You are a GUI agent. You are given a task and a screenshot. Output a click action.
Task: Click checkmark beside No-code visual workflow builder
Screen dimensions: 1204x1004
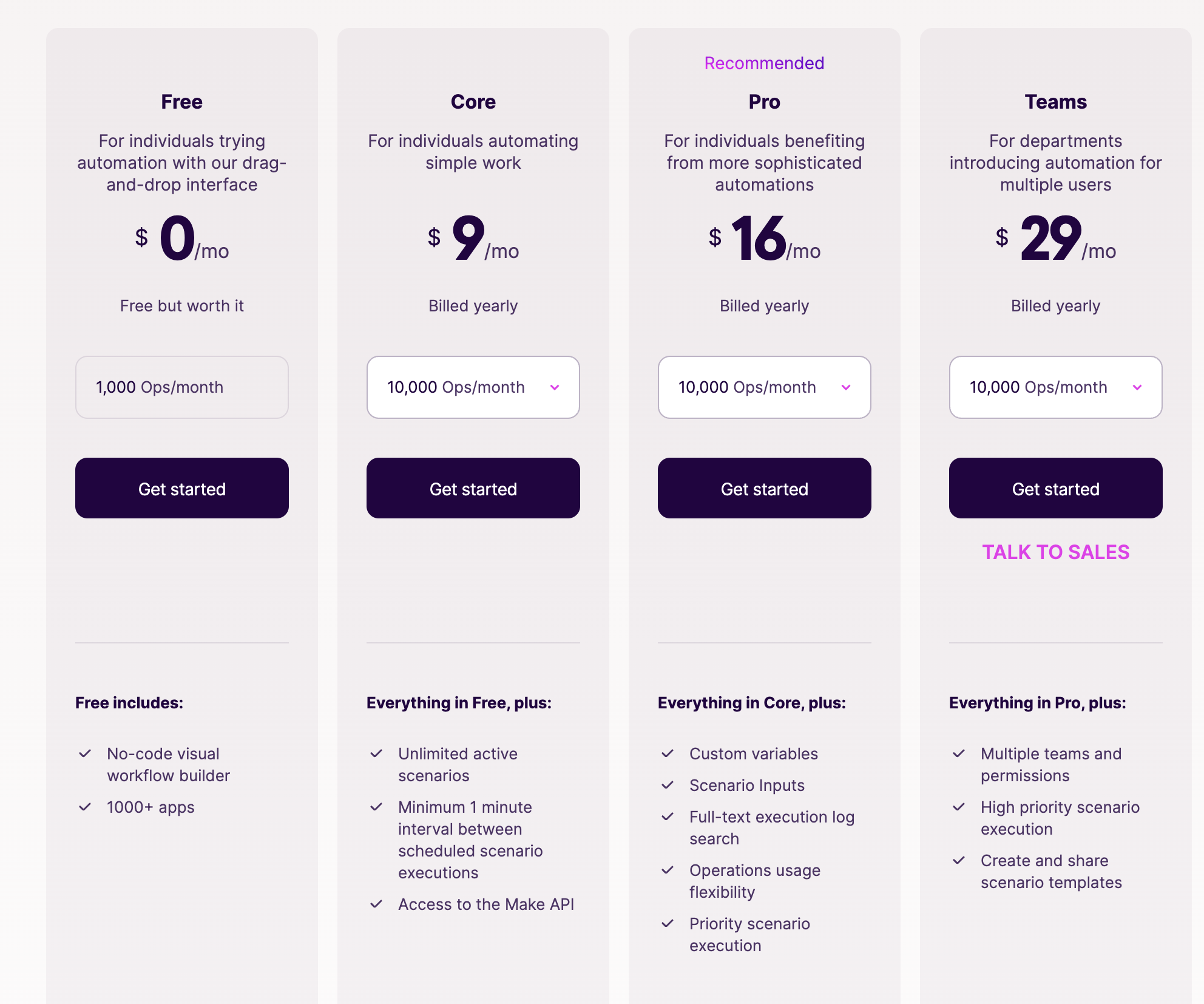[x=85, y=754]
